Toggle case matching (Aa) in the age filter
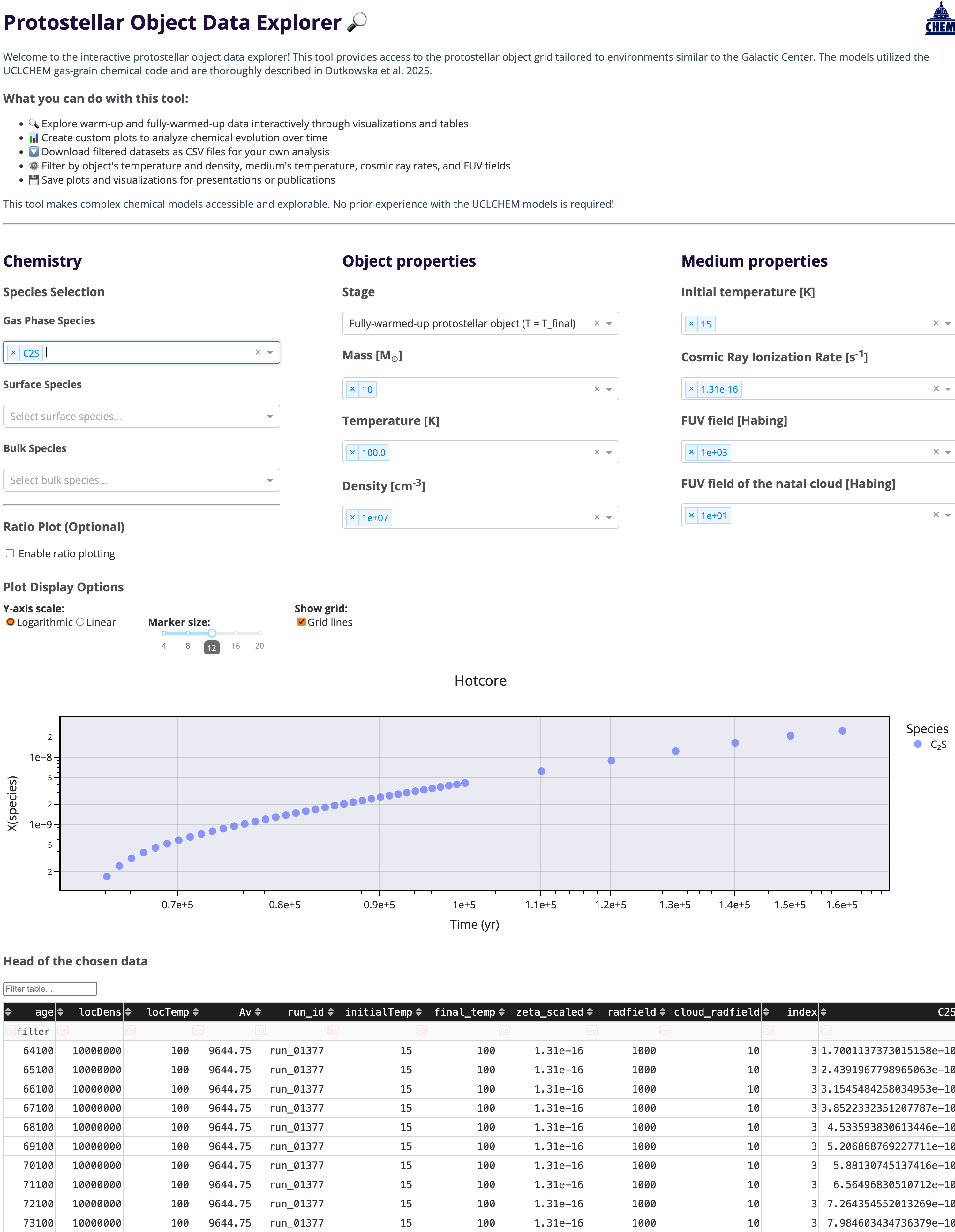955x1232 pixels. [x=10, y=1031]
